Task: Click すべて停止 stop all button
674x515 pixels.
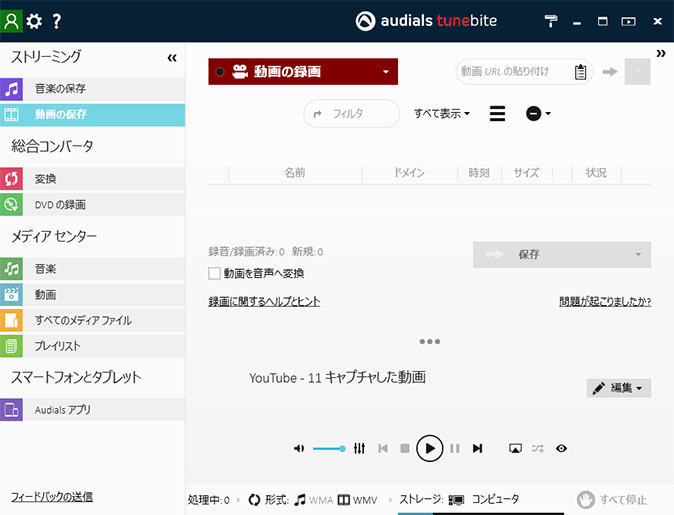Action: [612, 500]
